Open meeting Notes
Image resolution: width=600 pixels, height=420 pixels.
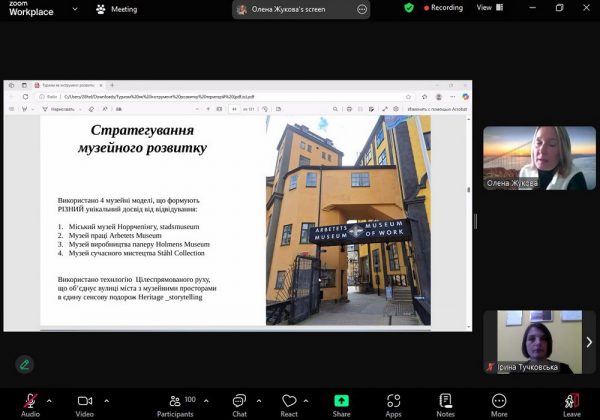(445, 401)
